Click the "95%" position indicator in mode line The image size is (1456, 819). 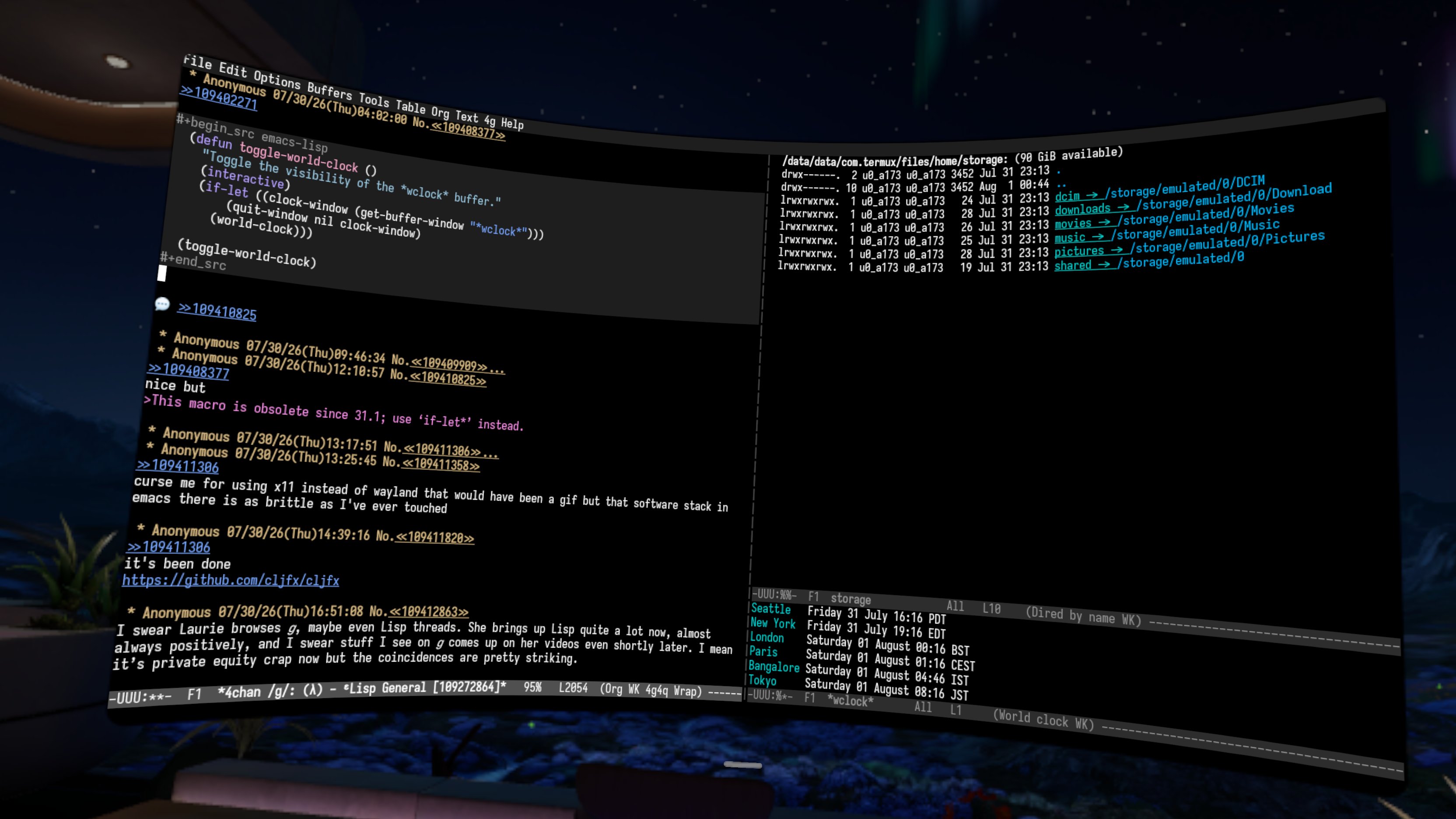[x=532, y=687]
